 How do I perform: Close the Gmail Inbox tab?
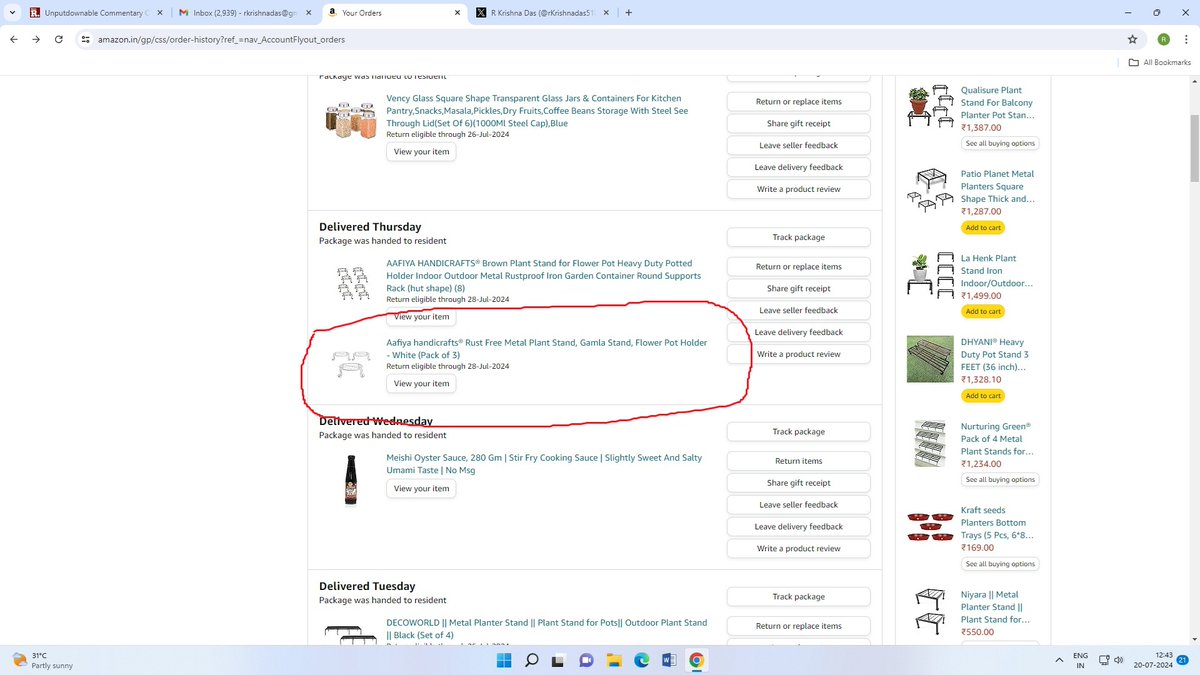pyautogui.click(x=308, y=13)
